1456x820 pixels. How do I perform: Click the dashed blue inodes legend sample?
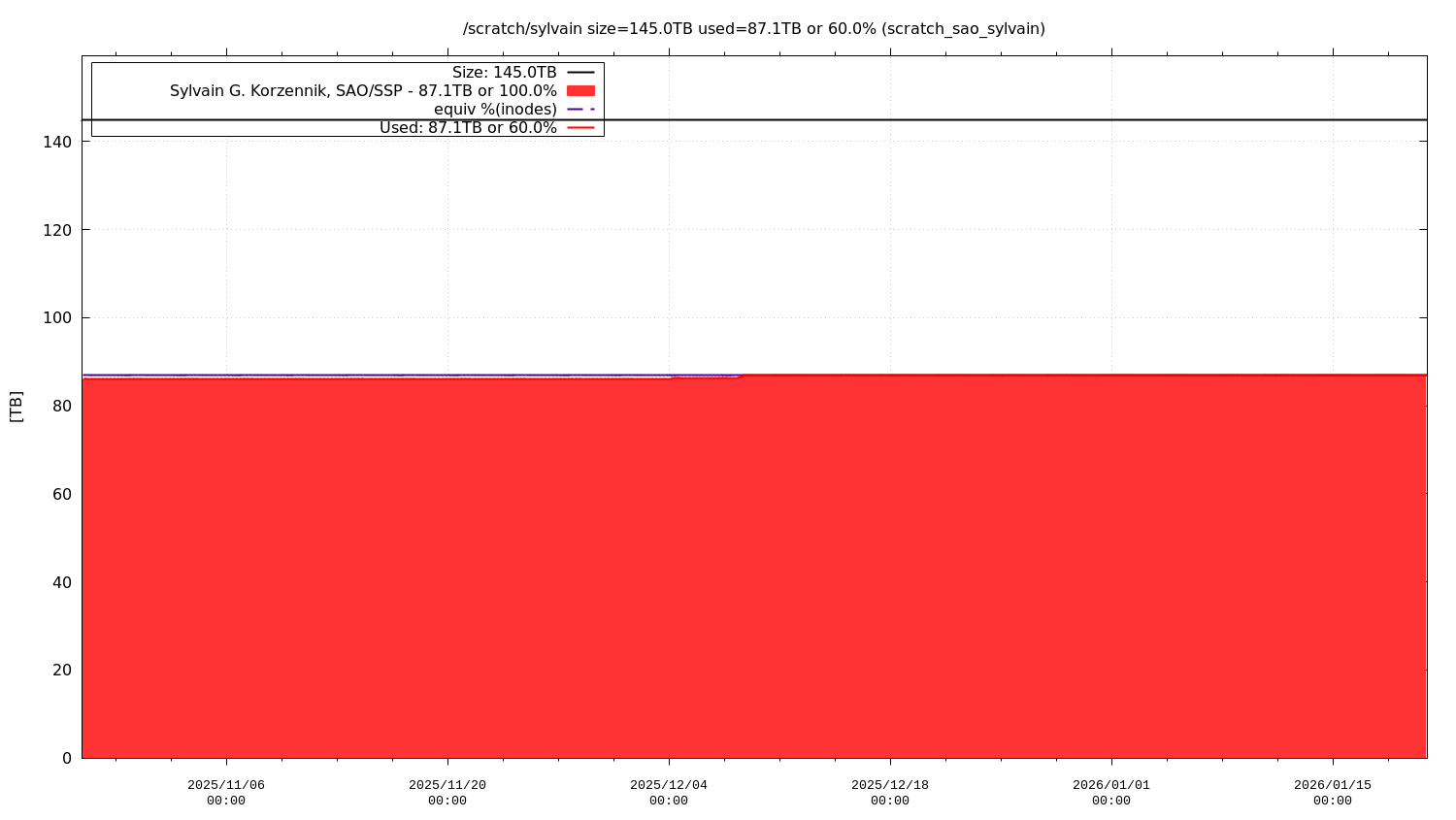pyautogui.click(x=580, y=109)
